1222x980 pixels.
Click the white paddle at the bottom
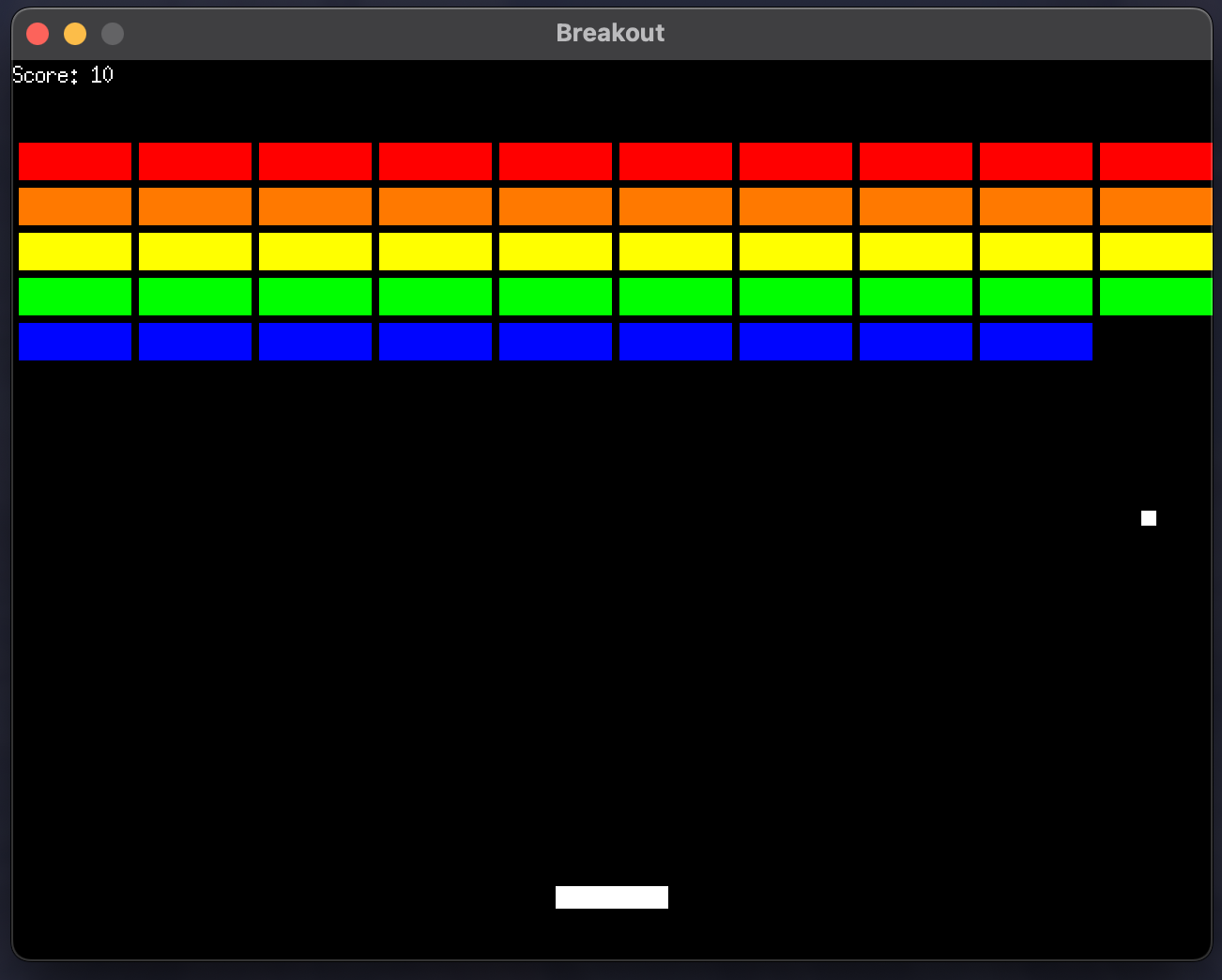[x=612, y=897]
